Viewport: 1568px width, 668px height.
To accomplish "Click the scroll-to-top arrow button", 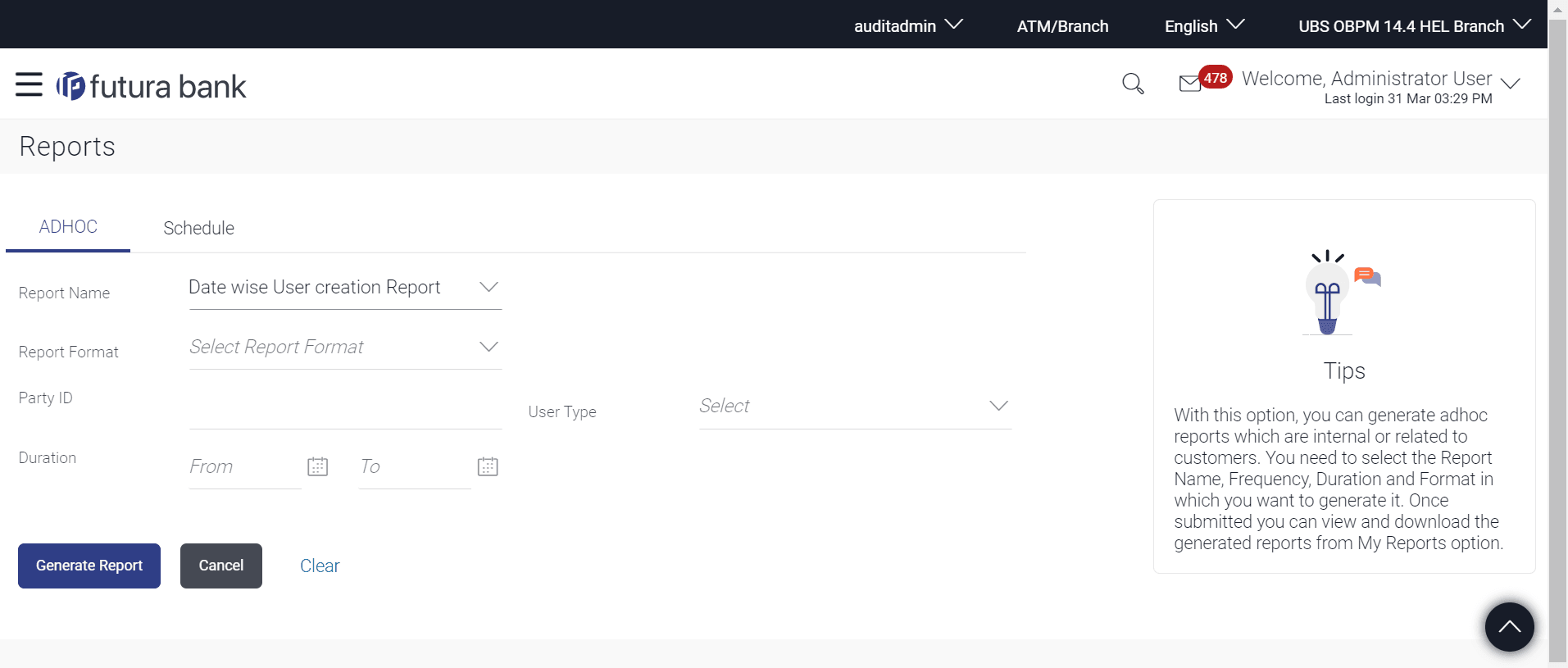I will 1509,627.
